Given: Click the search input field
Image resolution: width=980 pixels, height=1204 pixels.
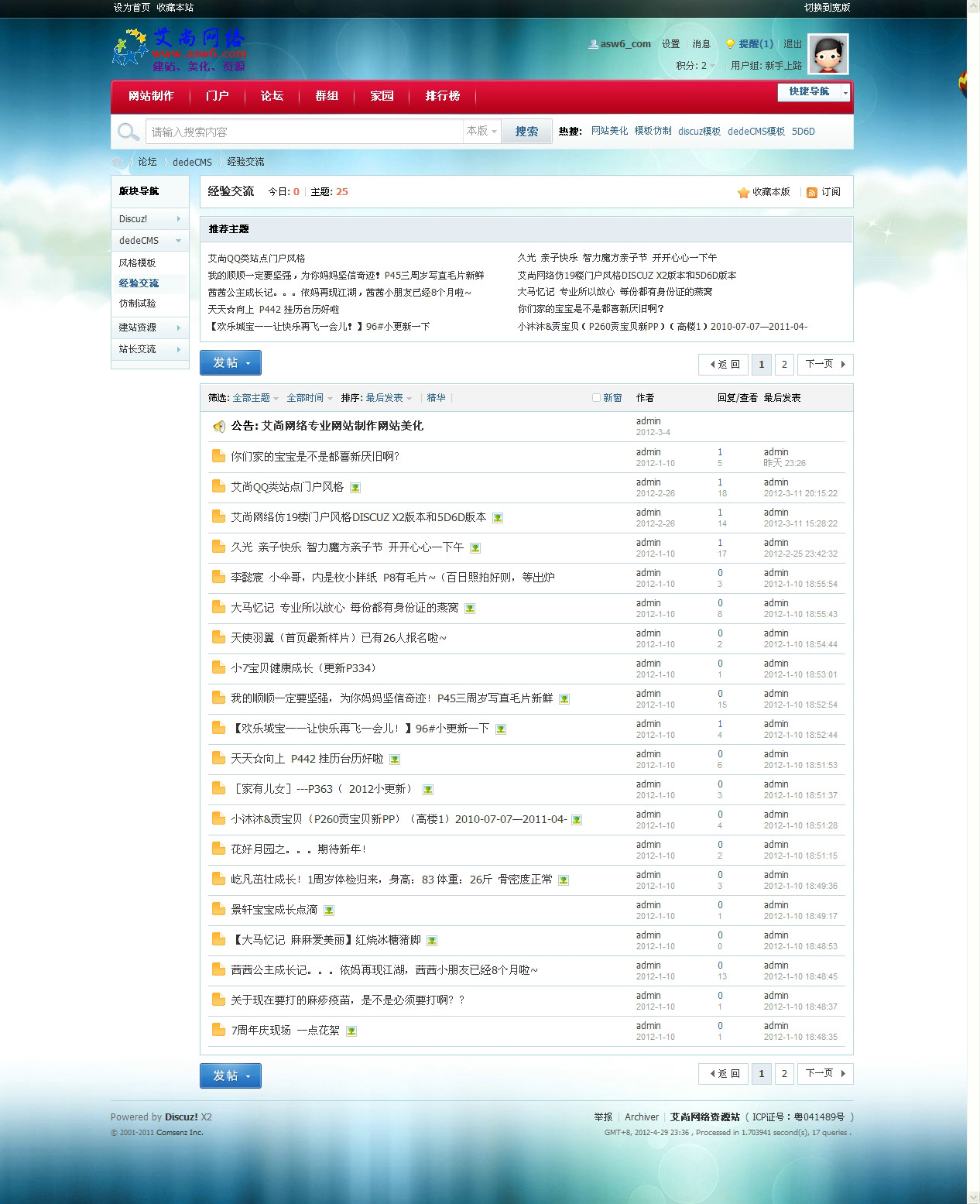Looking at the screenshot, I should [x=303, y=132].
